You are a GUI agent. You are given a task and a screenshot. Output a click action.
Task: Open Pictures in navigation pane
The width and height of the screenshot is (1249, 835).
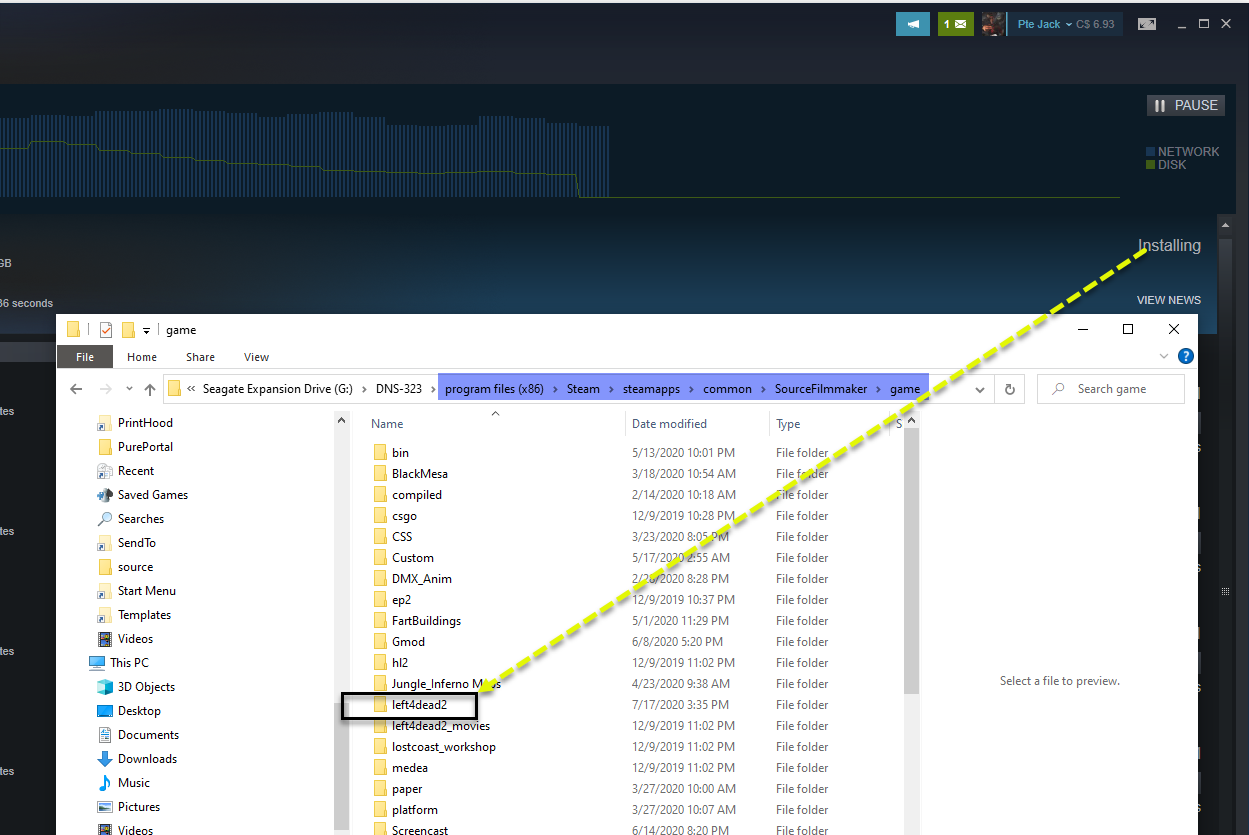tap(138, 807)
